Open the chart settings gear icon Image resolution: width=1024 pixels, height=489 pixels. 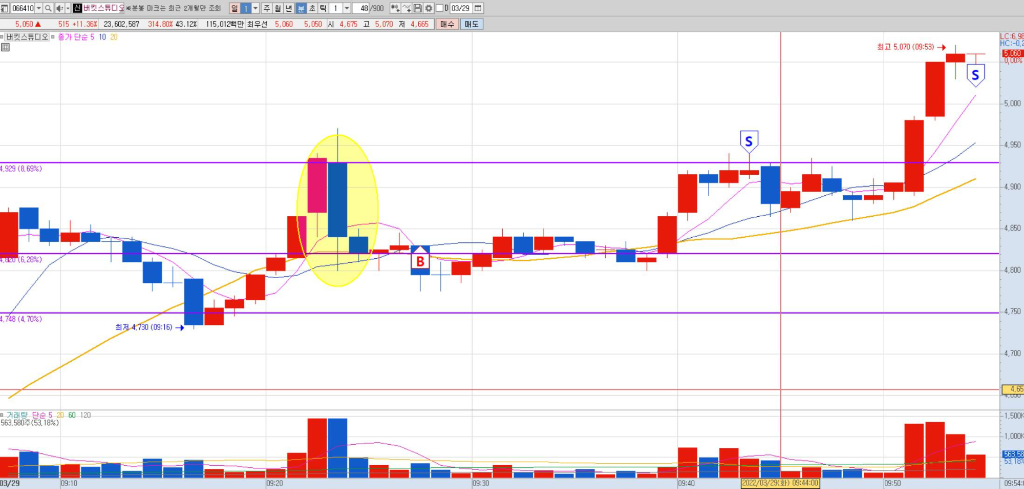pyautogui.click(x=428, y=8)
